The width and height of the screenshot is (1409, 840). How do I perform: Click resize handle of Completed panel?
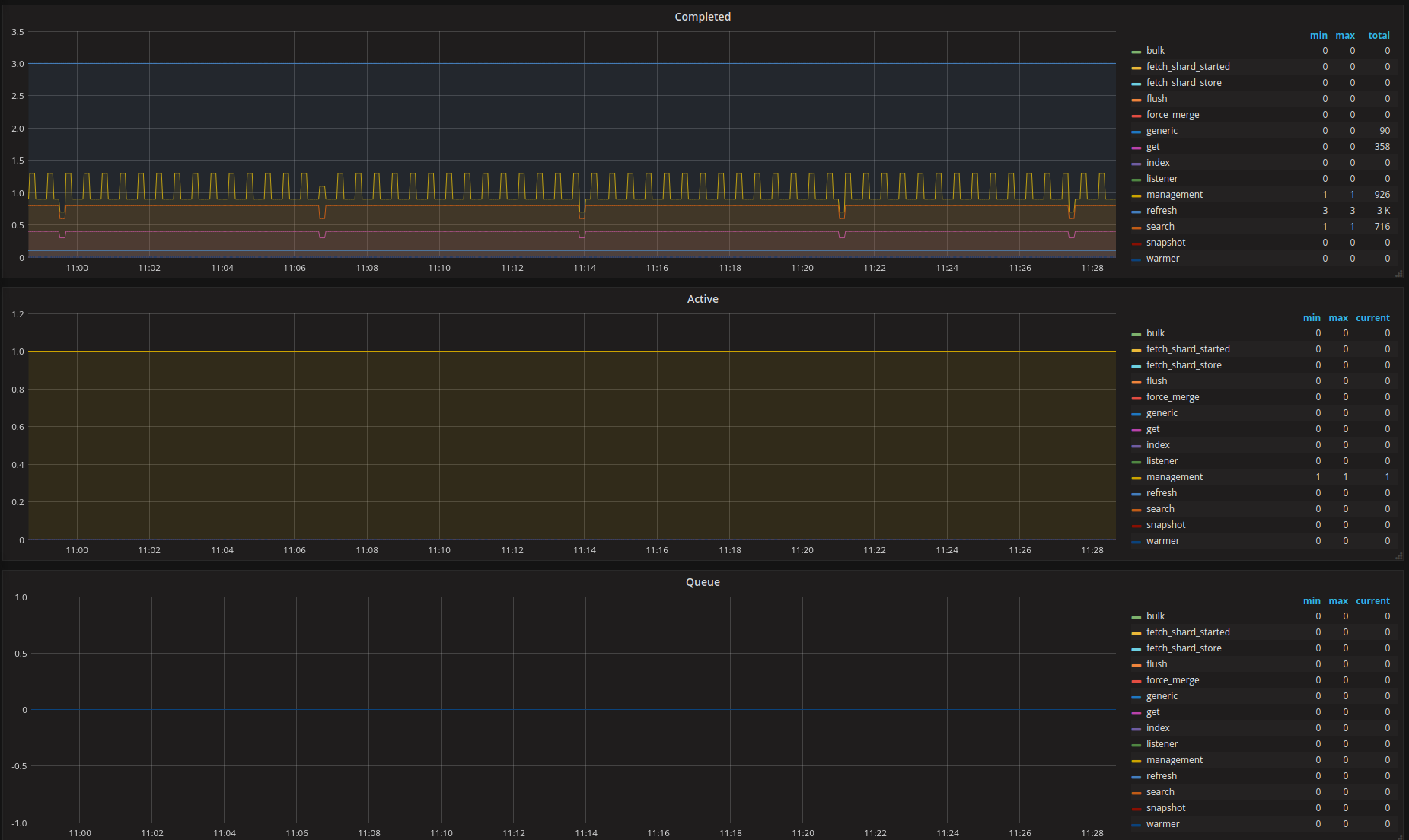[x=1398, y=274]
